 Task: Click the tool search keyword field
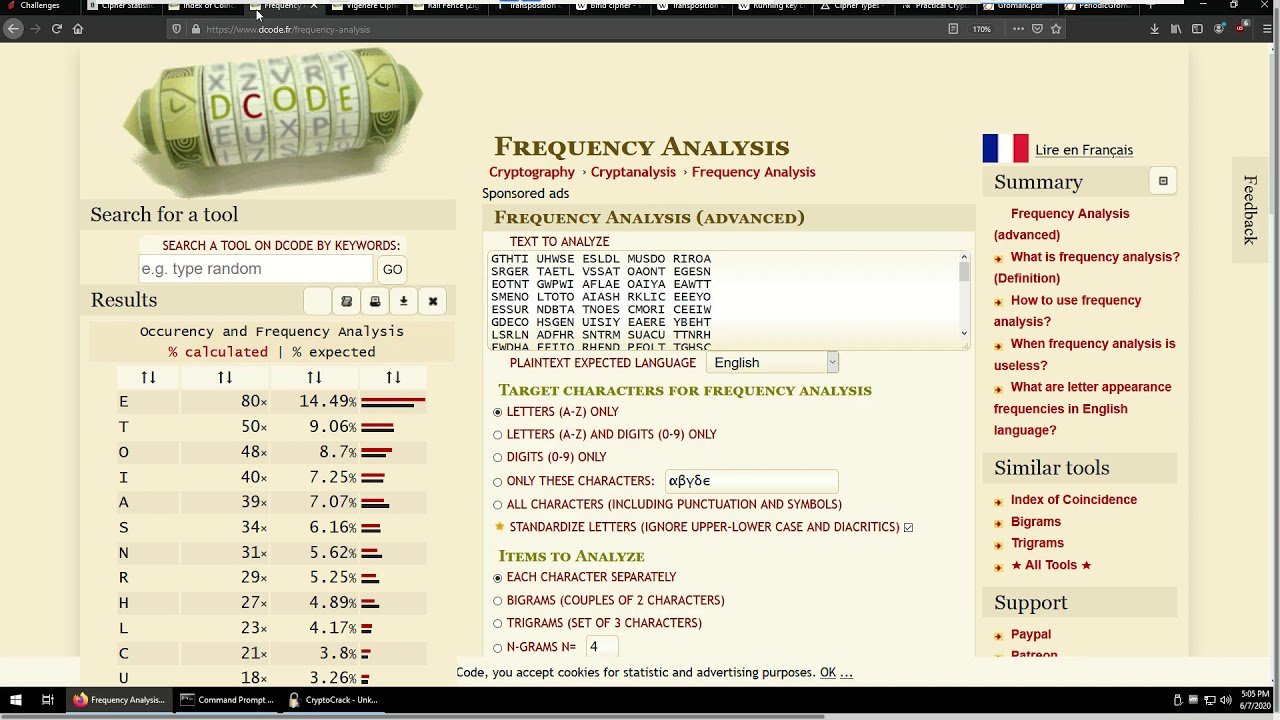(256, 269)
